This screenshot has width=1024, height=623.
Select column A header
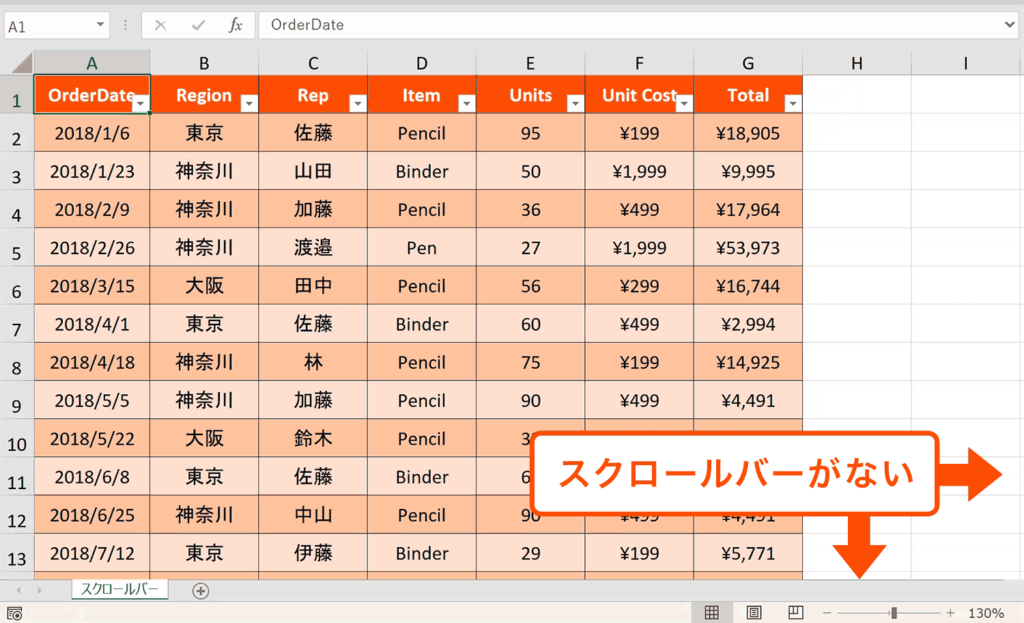(x=92, y=63)
